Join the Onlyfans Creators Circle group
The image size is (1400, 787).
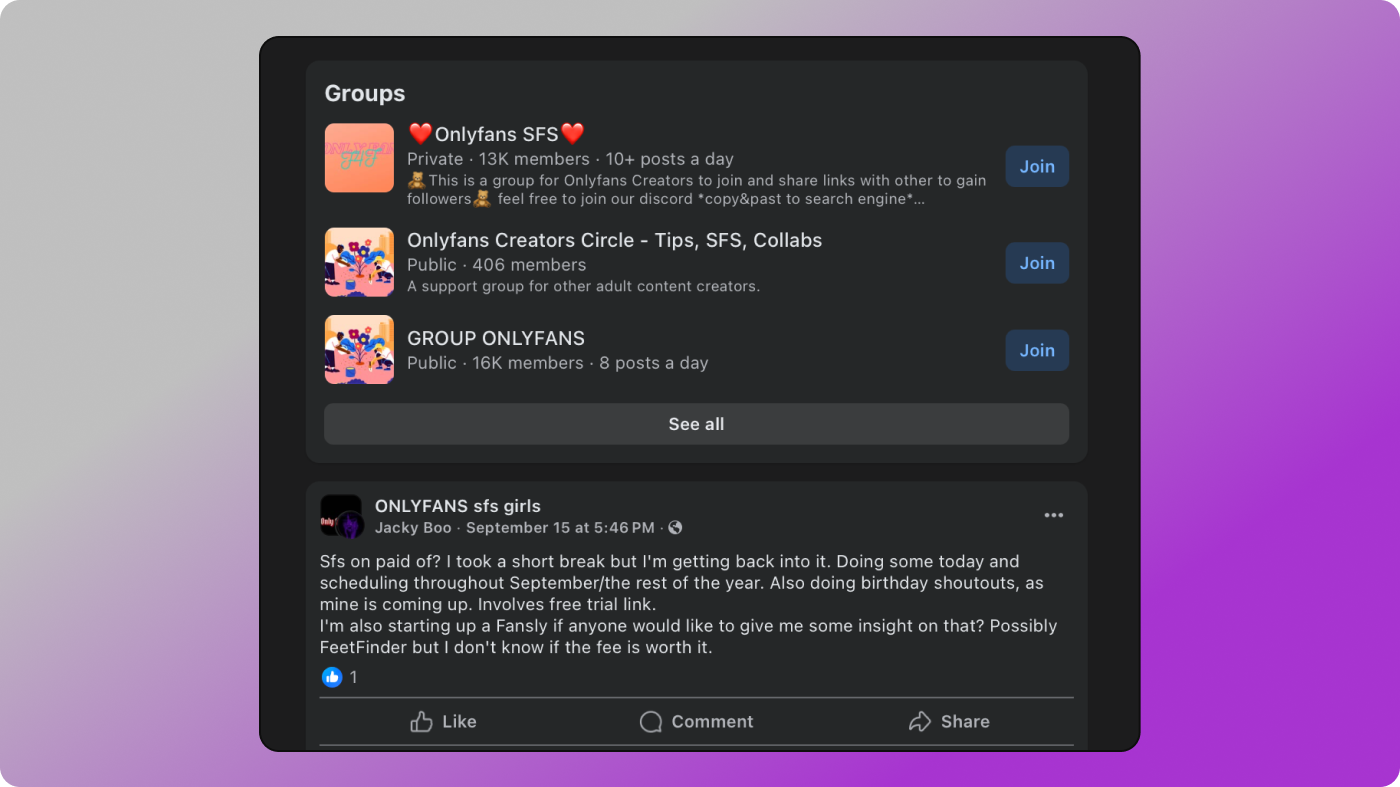(x=1037, y=263)
